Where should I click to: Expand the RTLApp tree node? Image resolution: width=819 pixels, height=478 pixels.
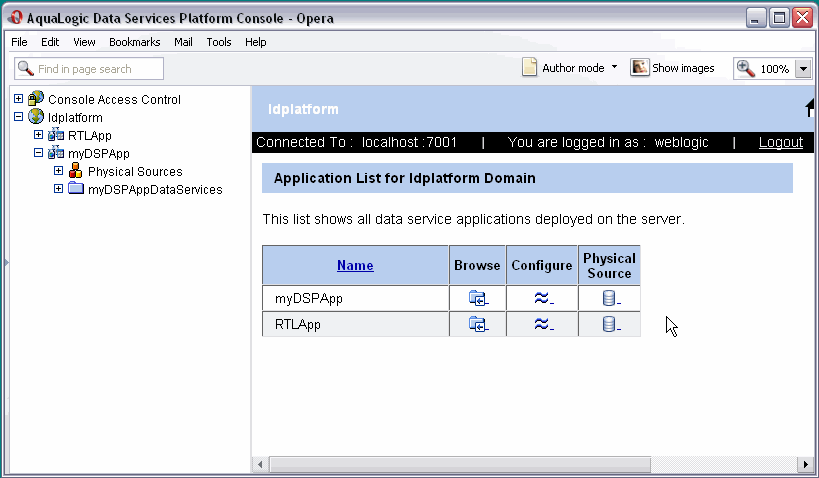point(38,135)
